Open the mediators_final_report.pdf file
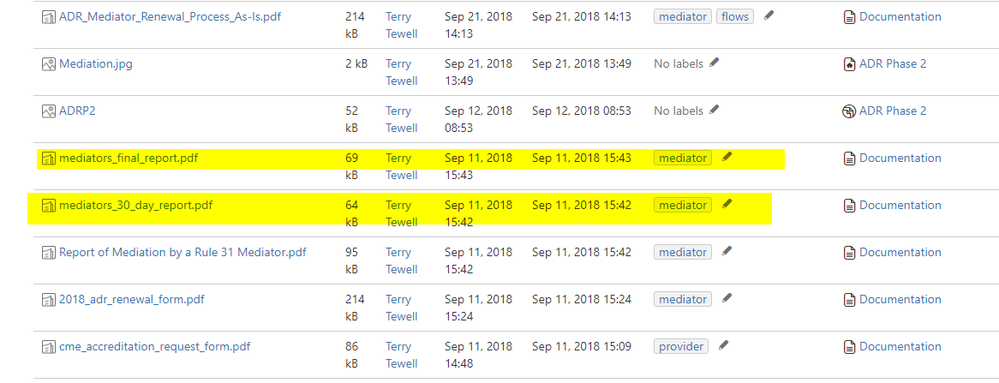The image size is (999, 383). [129, 158]
